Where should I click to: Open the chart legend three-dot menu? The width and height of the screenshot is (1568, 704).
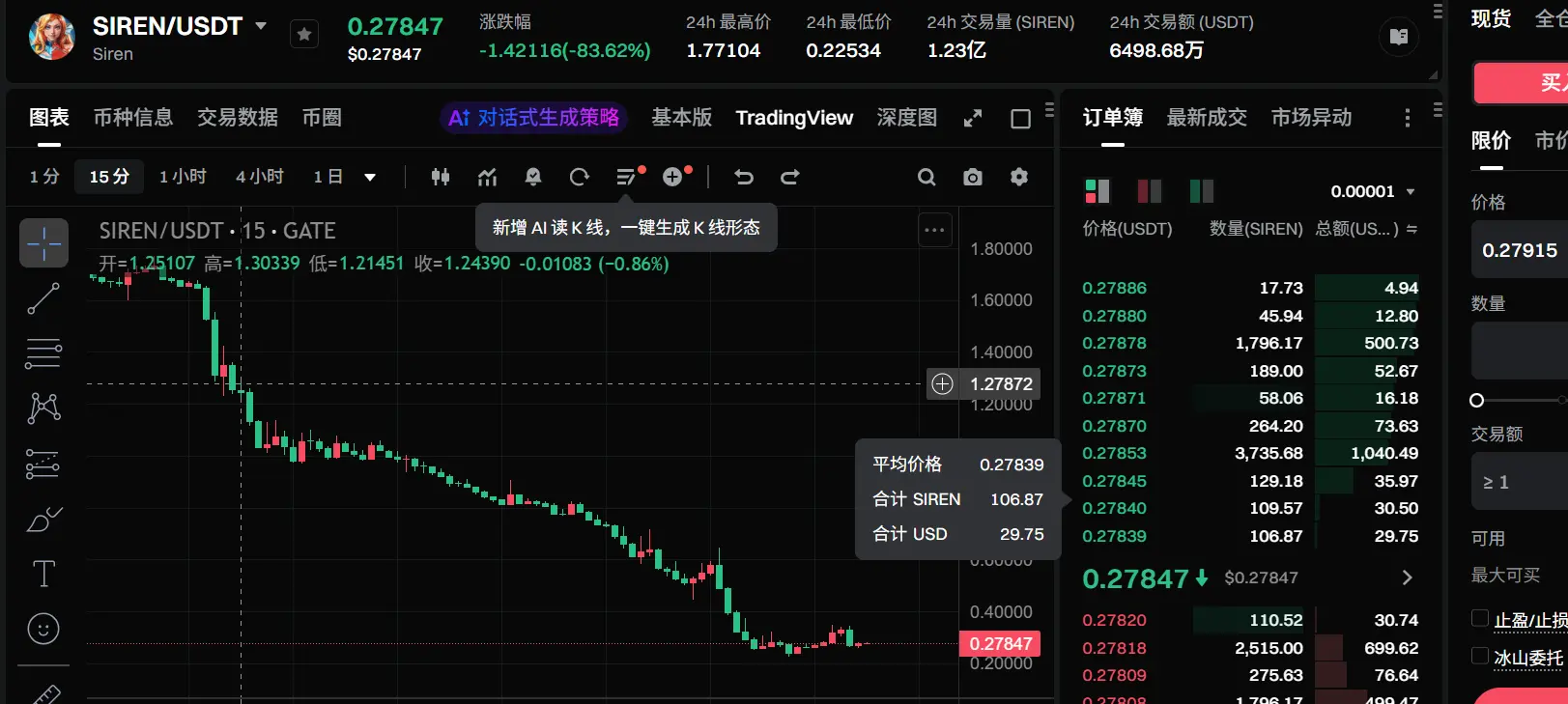(934, 230)
